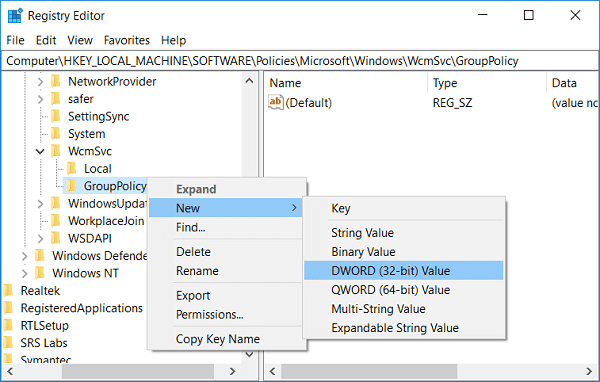Click tree pane vertical scroll up arrow

click(249, 81)
